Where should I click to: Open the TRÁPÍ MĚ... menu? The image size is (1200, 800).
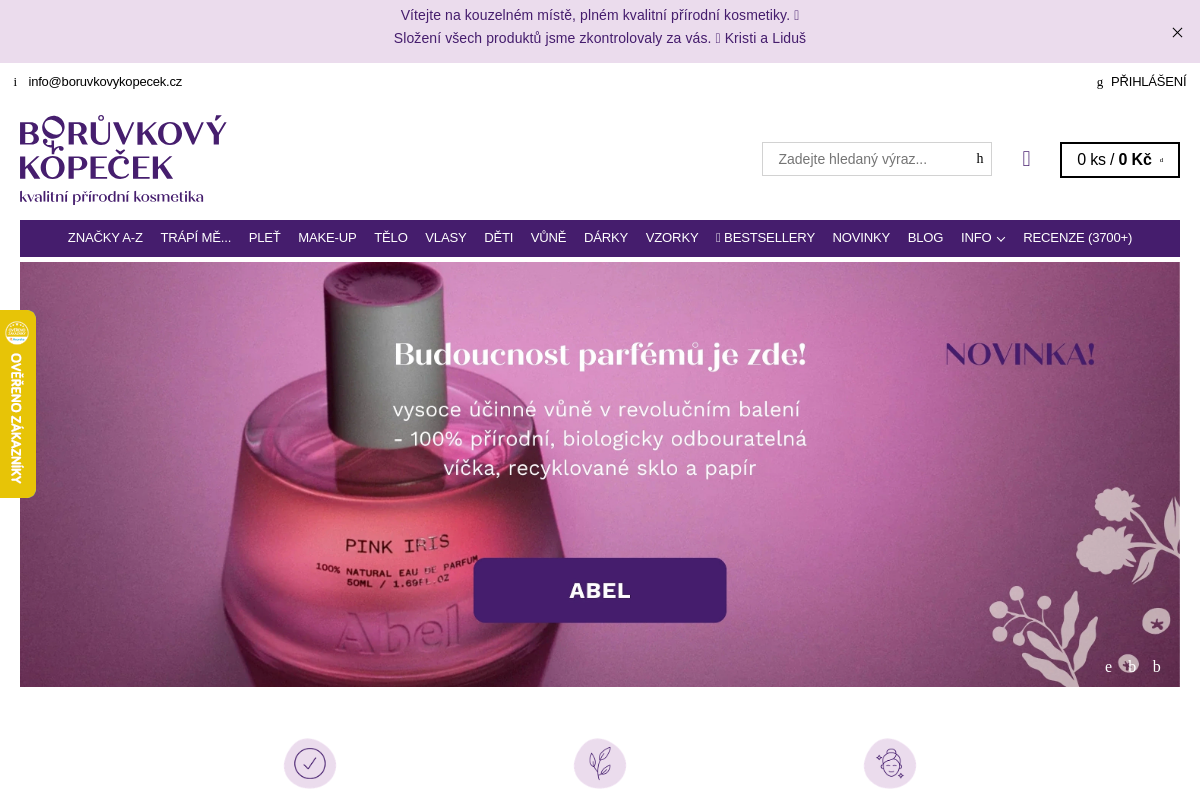click(196, 238)
